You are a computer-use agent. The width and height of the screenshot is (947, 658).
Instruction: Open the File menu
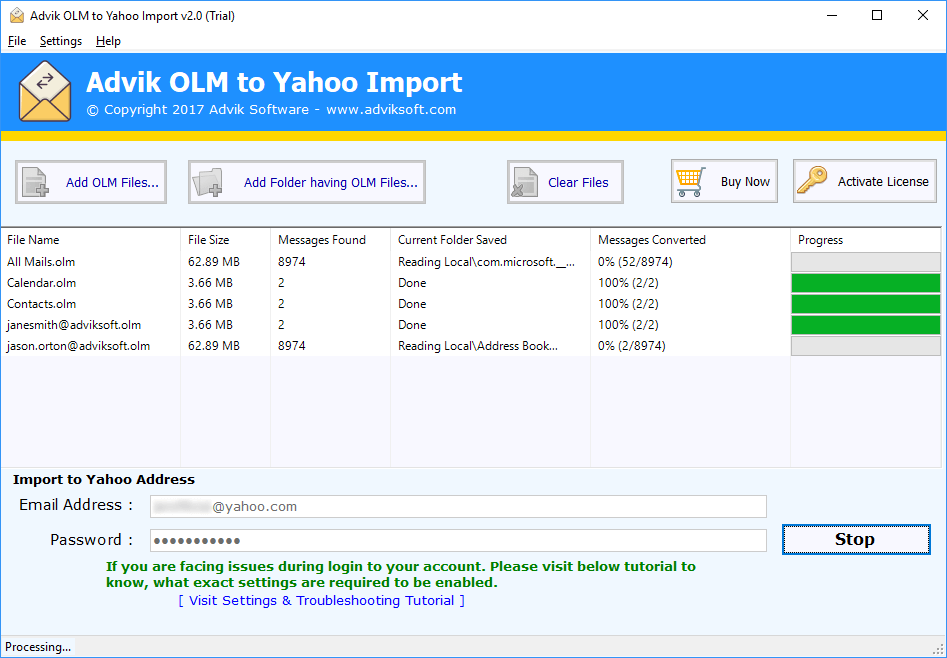17,41
